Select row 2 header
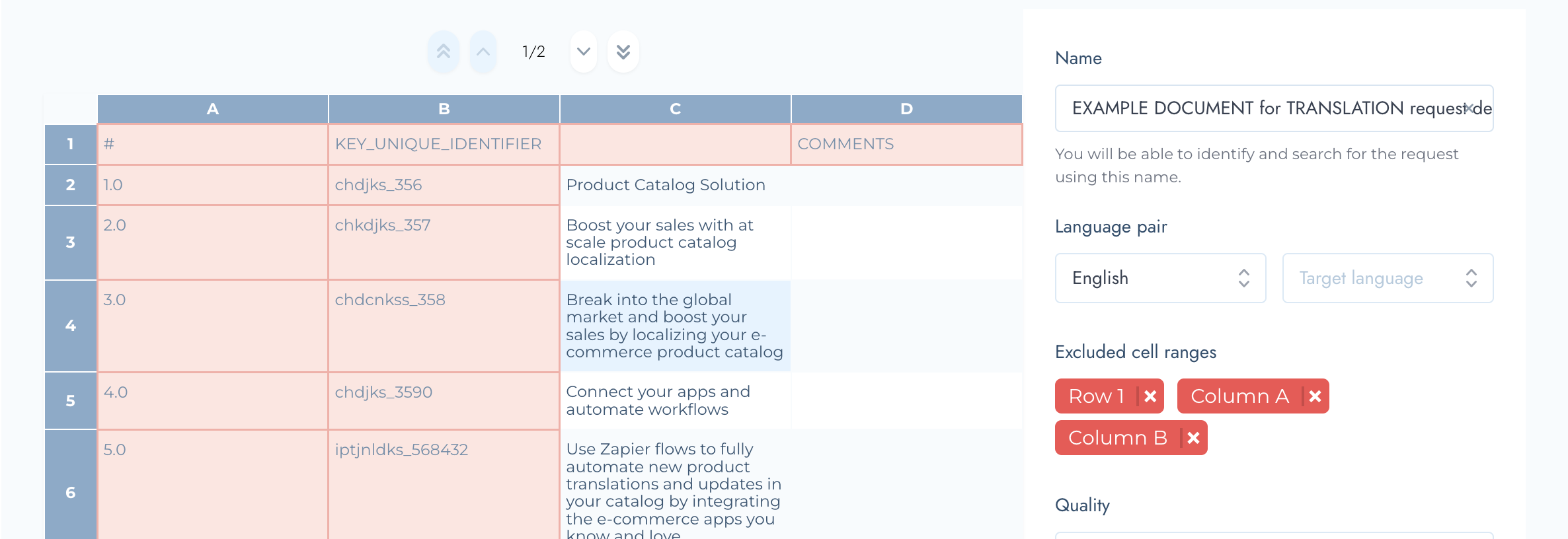1568x539 pixels. click(x=71, y=185)
